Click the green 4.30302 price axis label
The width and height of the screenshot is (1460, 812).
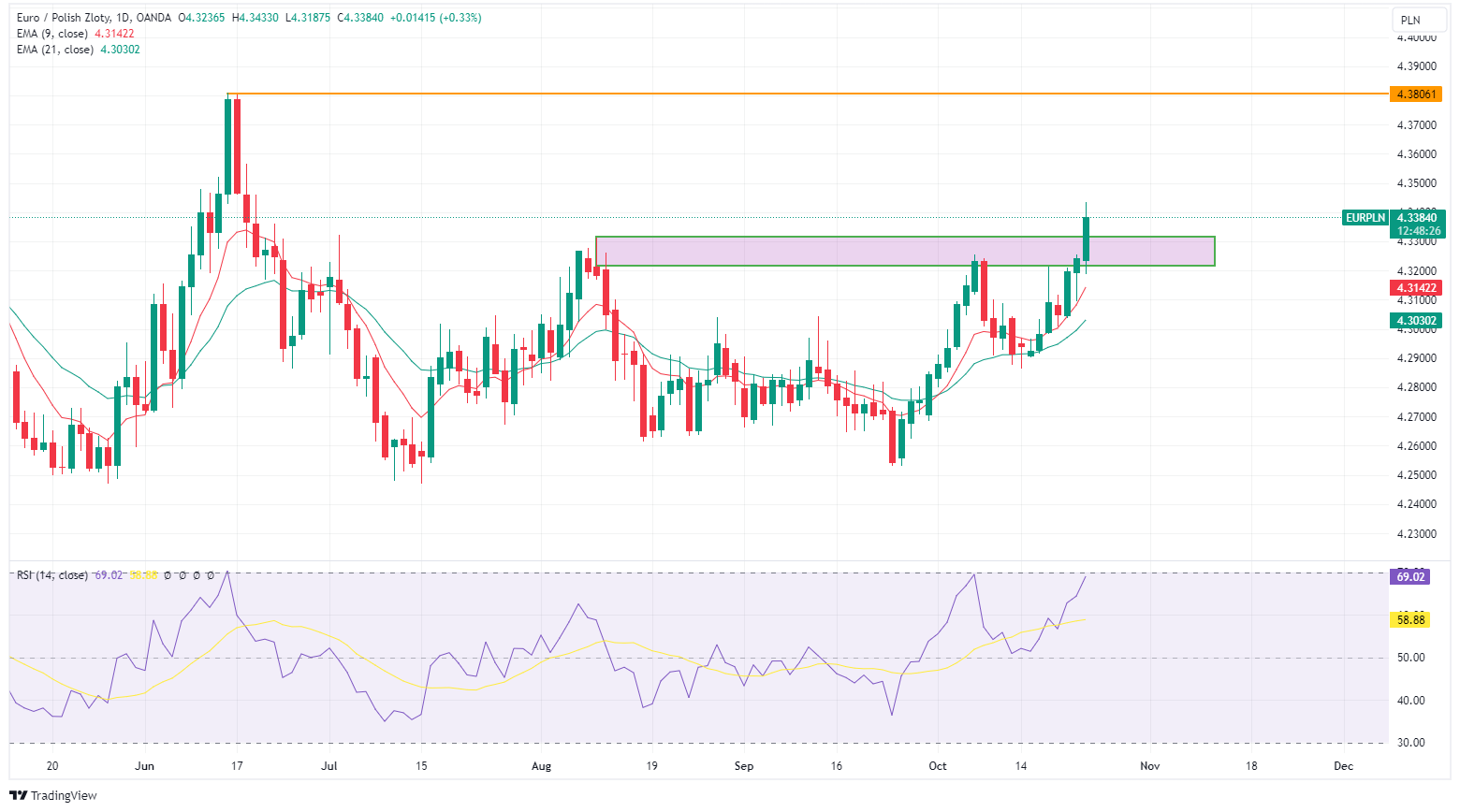(x=1416, y=321)
